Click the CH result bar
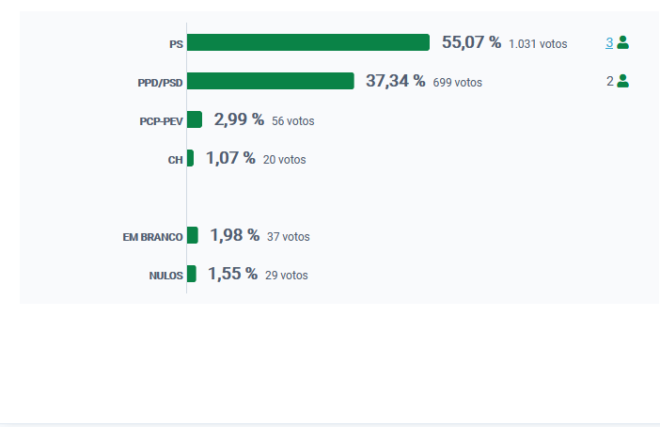The height and width of the screenshot is (427, 660). point(190,158)
